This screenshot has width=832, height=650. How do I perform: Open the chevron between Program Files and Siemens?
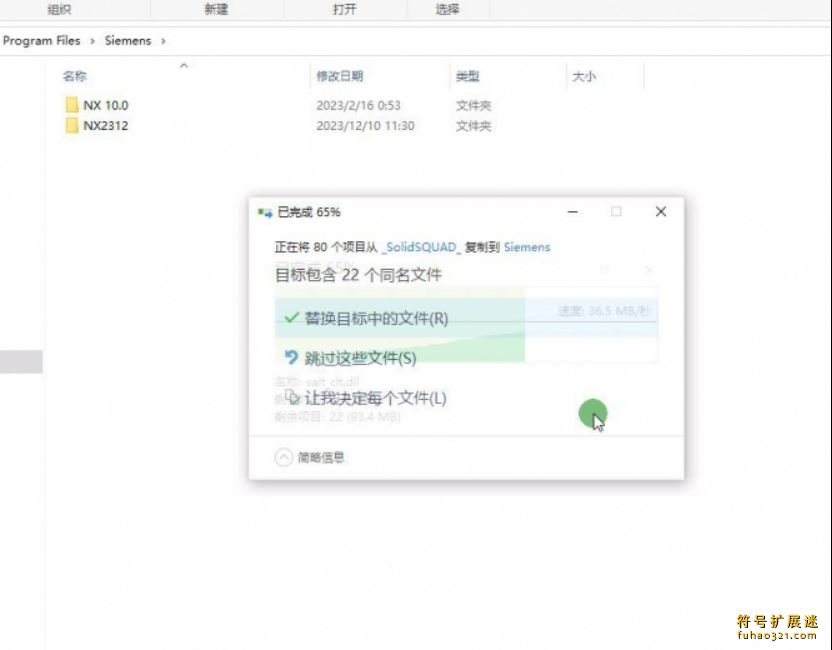point(93,41)
